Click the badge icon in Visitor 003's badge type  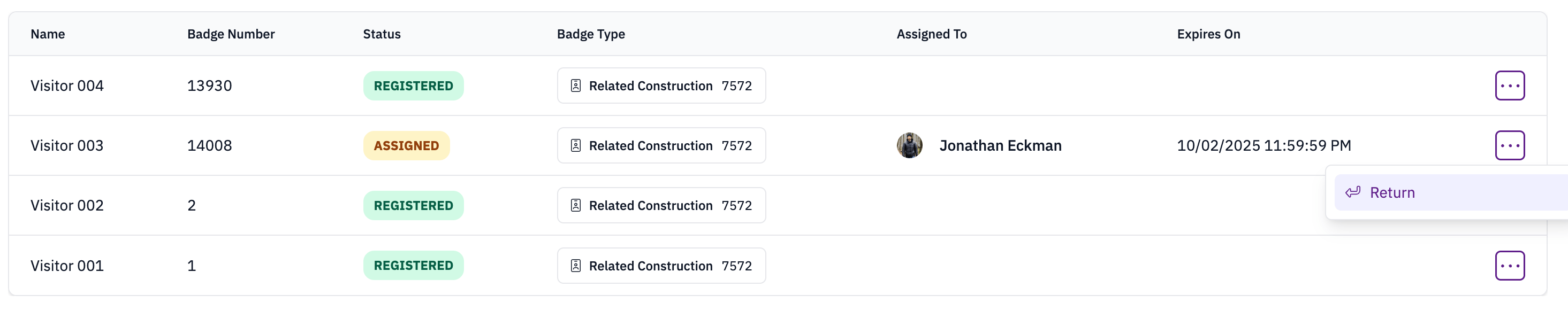coord(575,145)
